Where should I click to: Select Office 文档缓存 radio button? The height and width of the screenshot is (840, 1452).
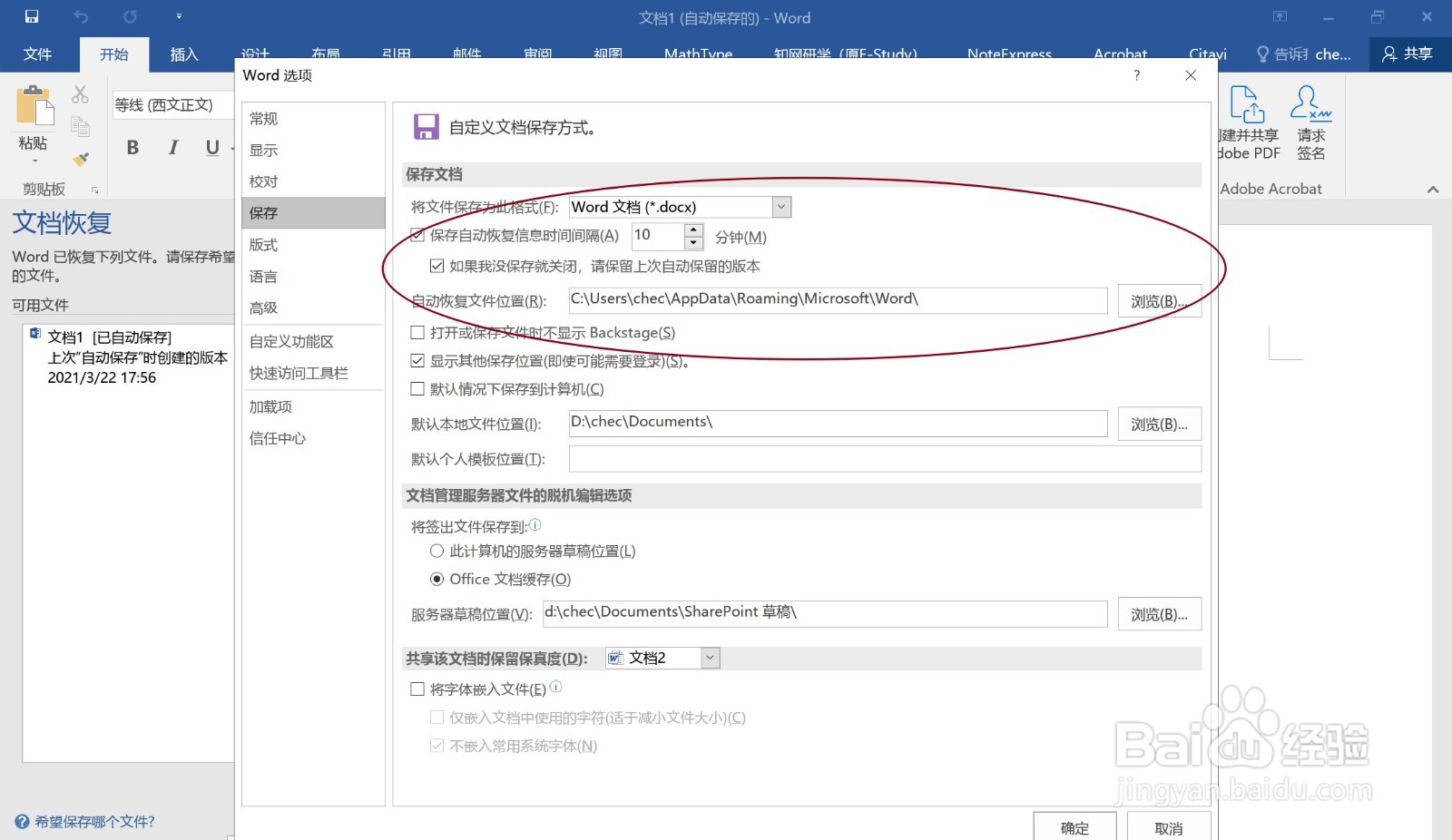(437, 579)
